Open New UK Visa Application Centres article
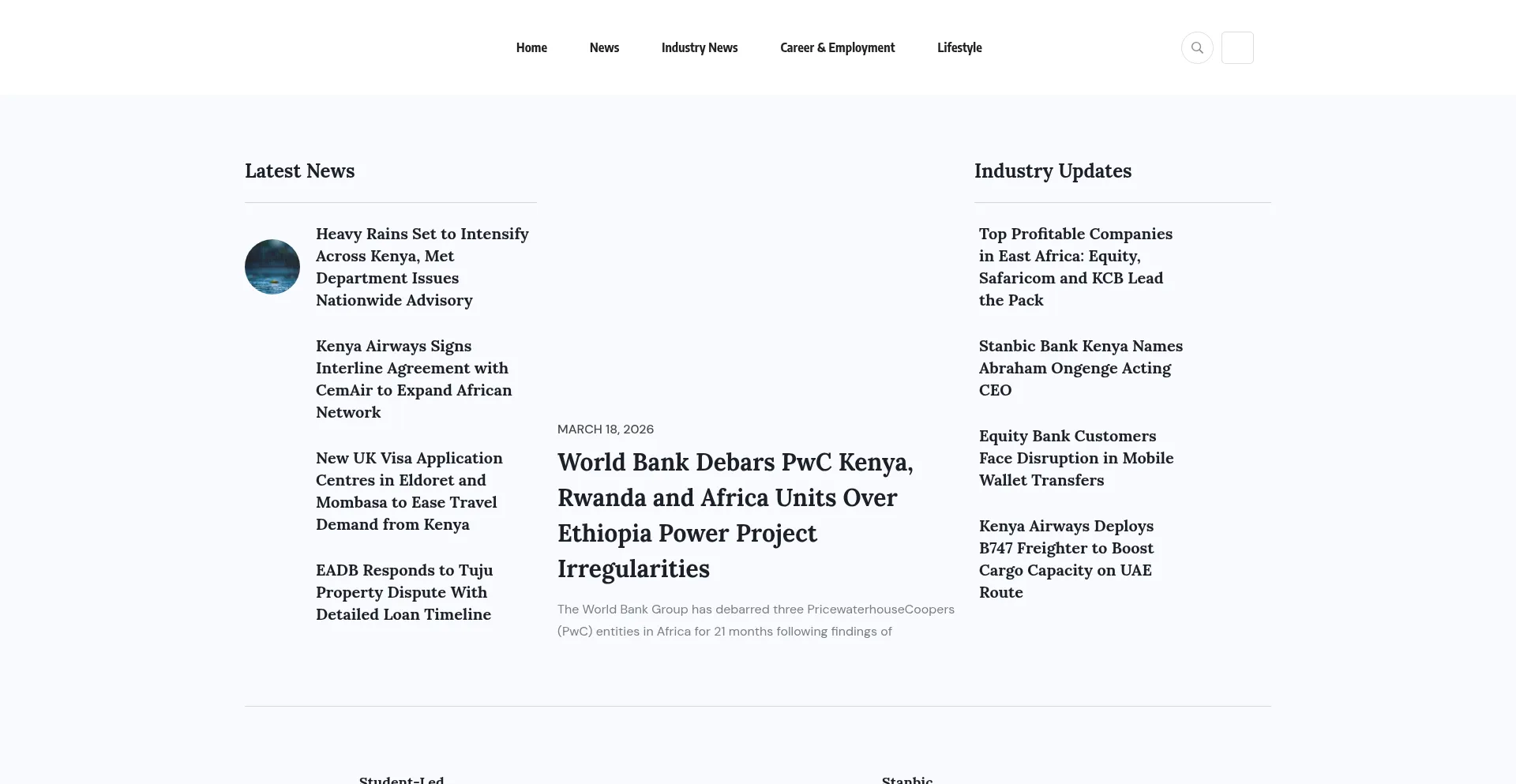 pos(409,491)
